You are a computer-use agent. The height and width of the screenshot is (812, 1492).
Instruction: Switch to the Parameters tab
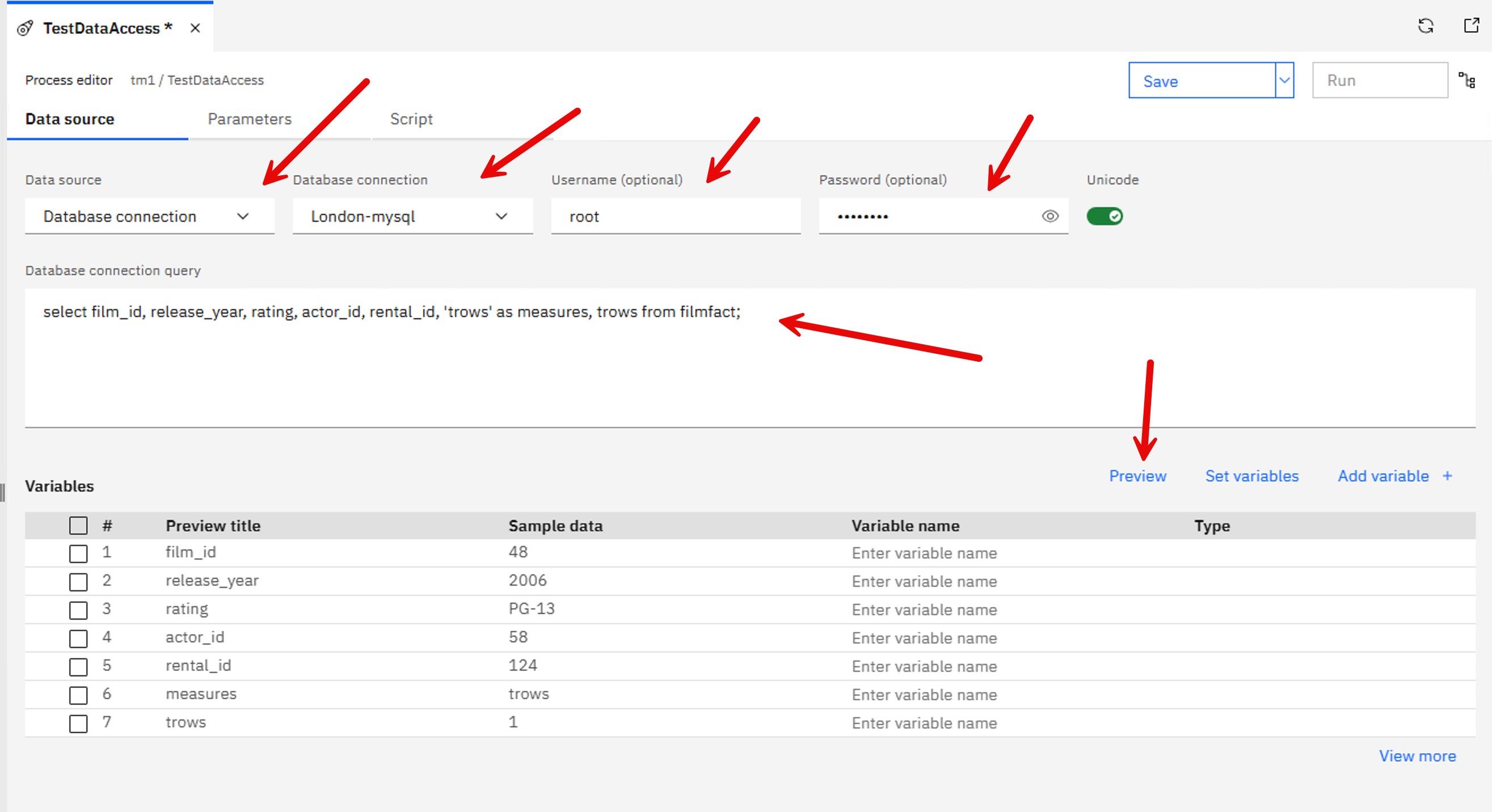click(250, 119)
